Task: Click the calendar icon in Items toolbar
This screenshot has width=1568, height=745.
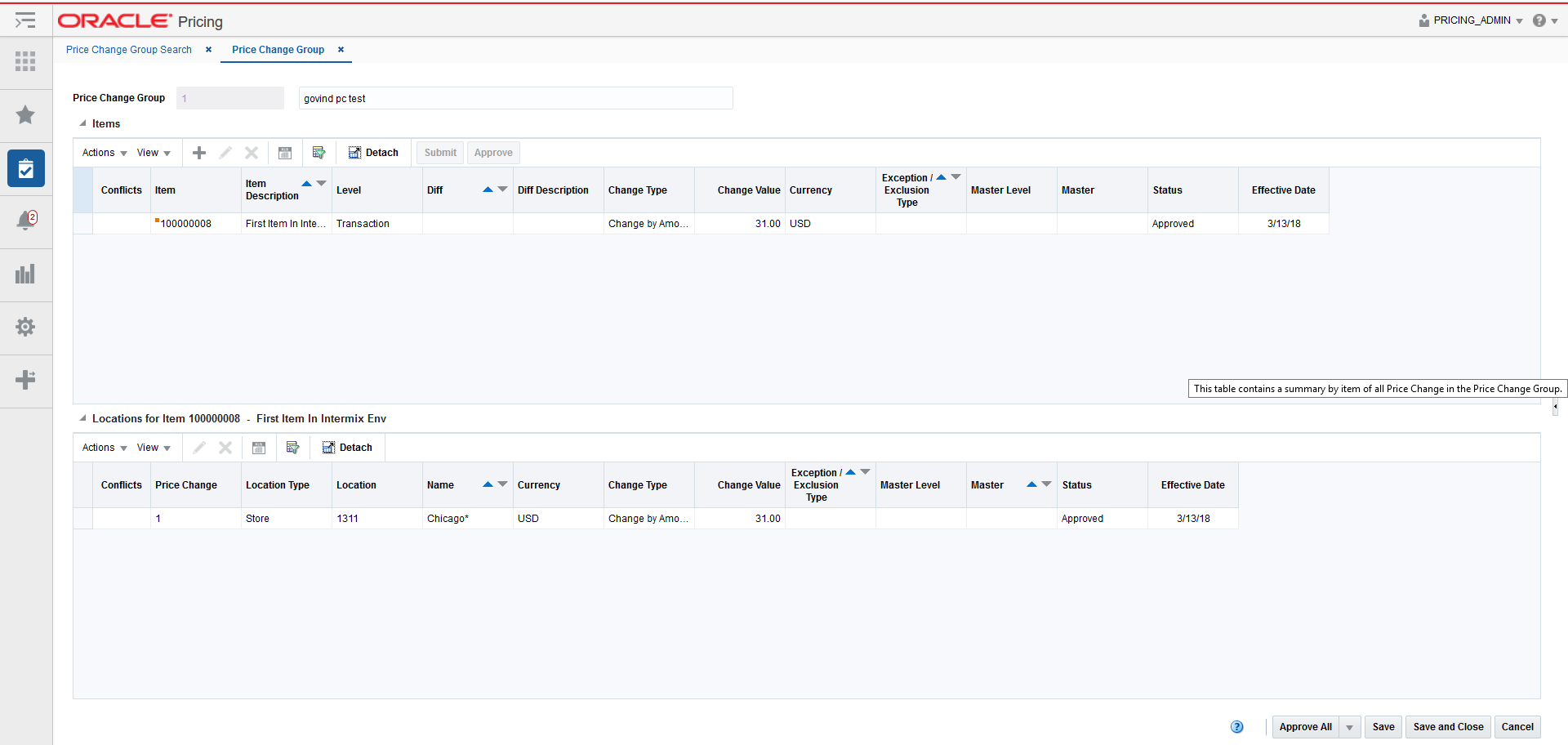Action: pos(285,153)
